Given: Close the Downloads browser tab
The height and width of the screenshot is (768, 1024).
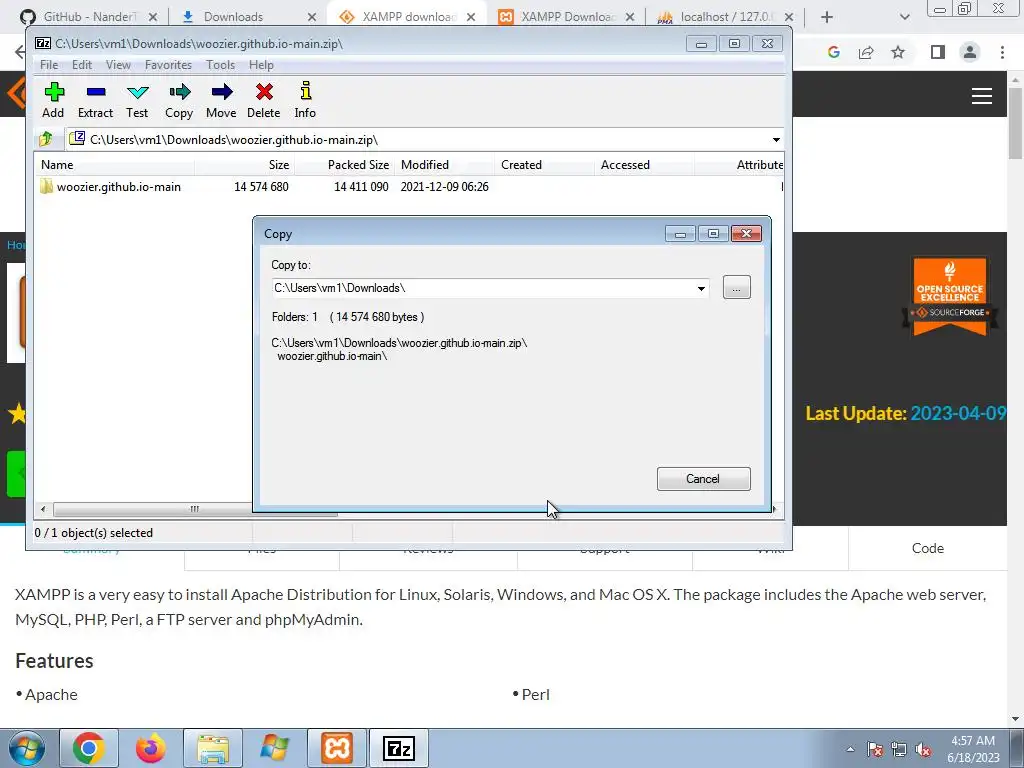Looking at the screenshot, I should pyautogui.click(x=312, y=17).
